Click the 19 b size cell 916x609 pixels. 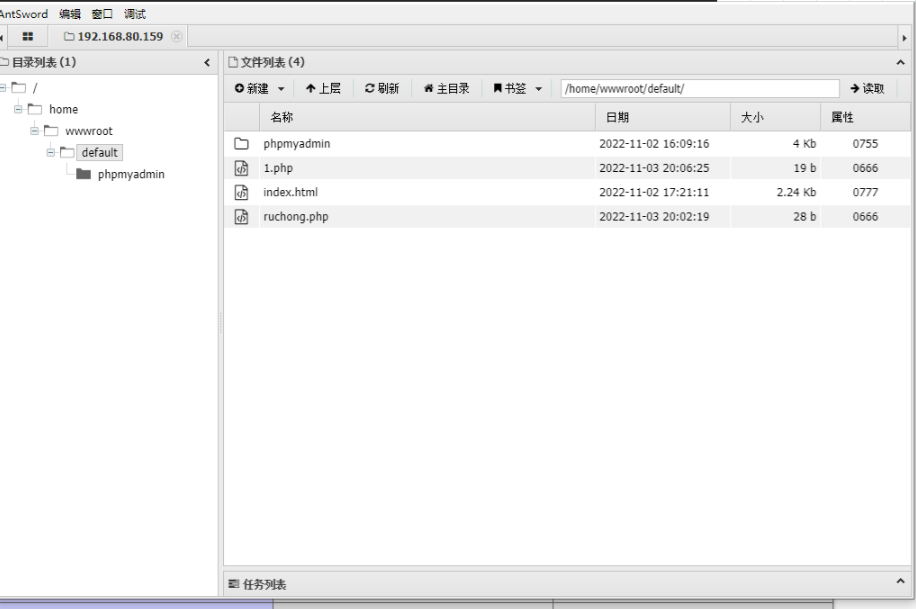804,168
